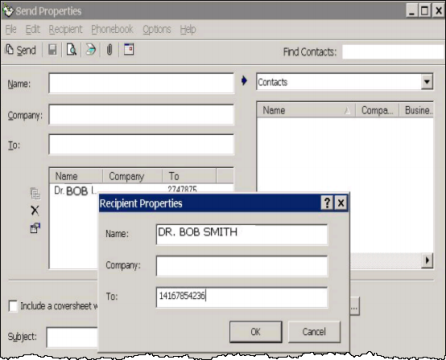Click the main window Name field
The image size is (446, 360).
(141, 83)
